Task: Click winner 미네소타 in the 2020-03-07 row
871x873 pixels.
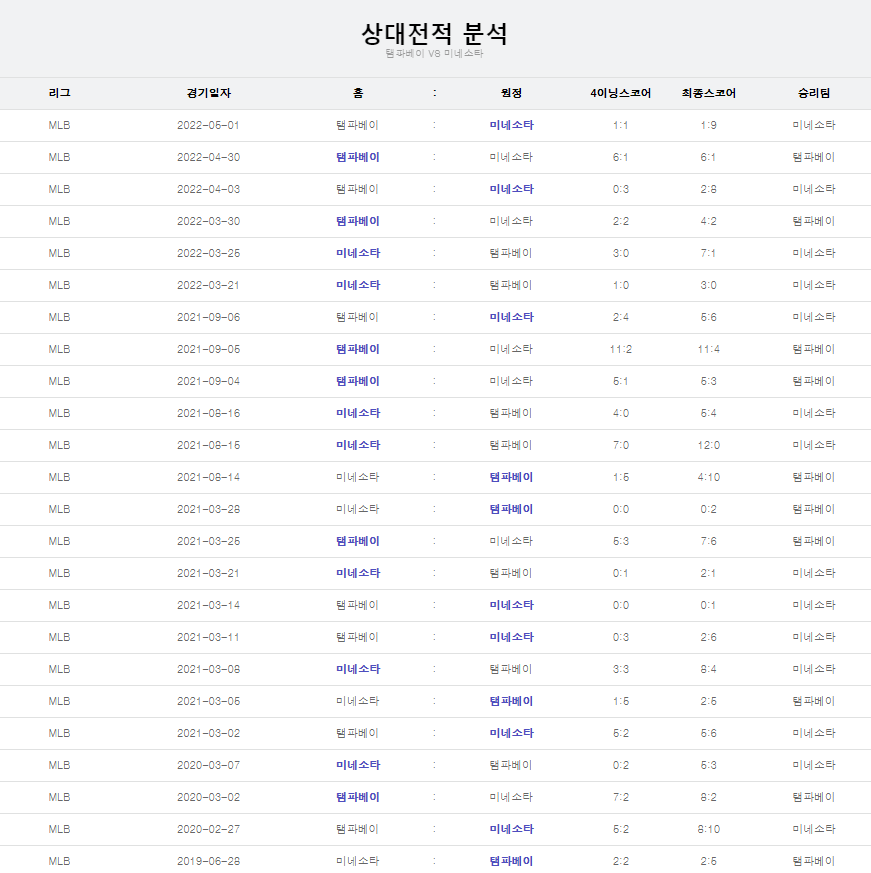Action: 814,766
